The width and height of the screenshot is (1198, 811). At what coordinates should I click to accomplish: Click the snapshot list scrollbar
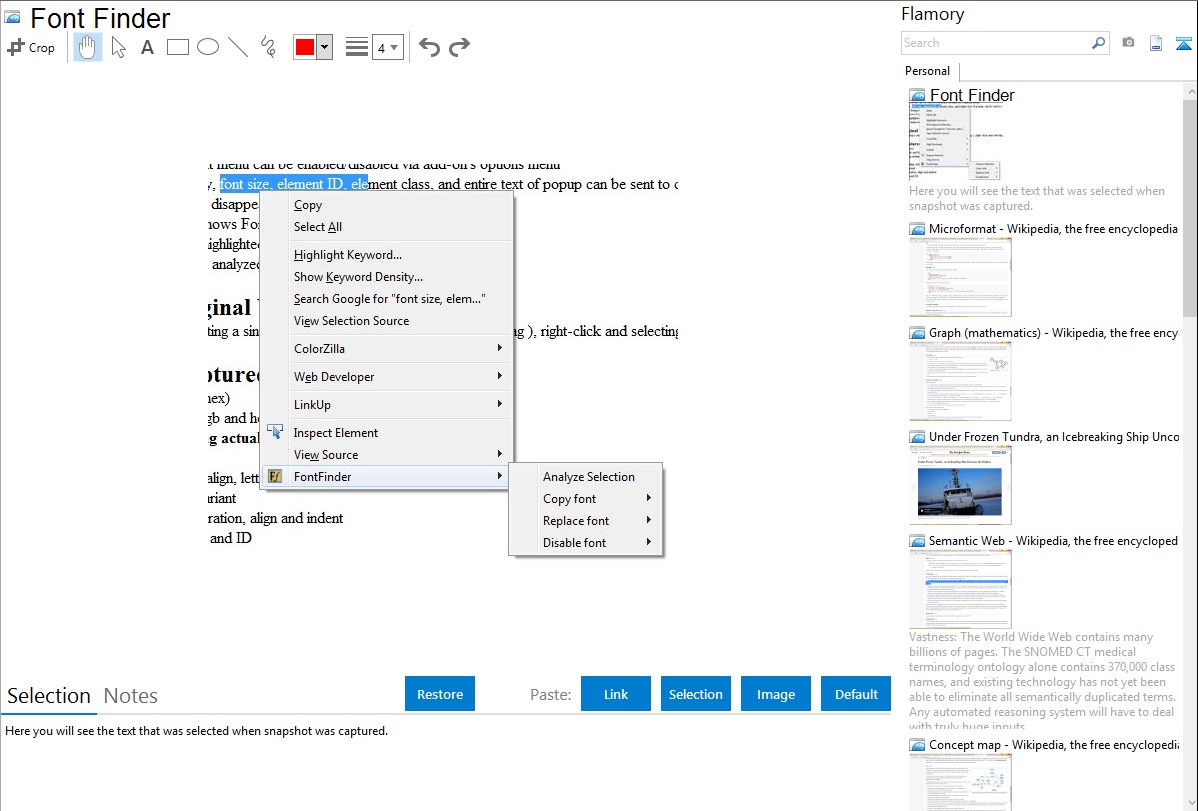point(1190,208)
